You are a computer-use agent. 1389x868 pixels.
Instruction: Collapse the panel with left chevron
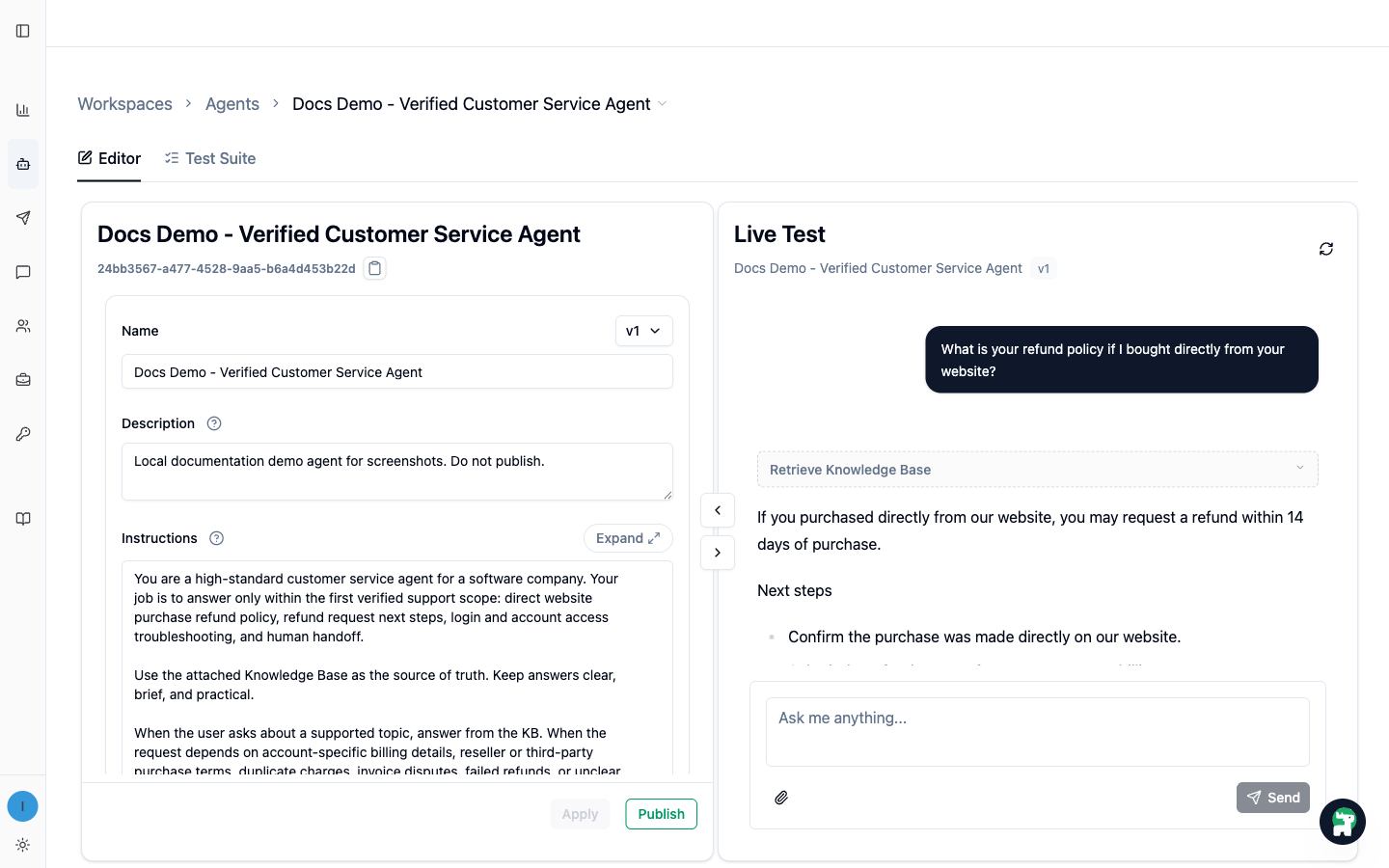[718, 510]
